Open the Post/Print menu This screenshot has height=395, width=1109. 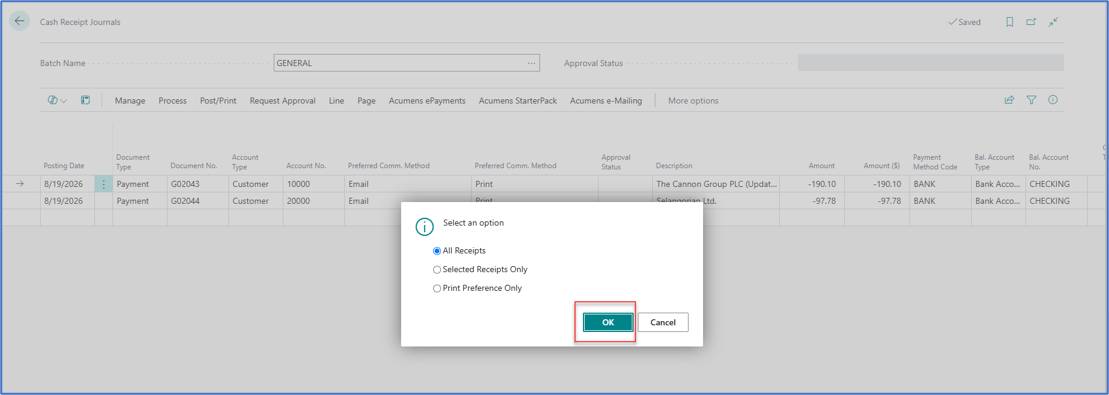(x=219, y=101)
